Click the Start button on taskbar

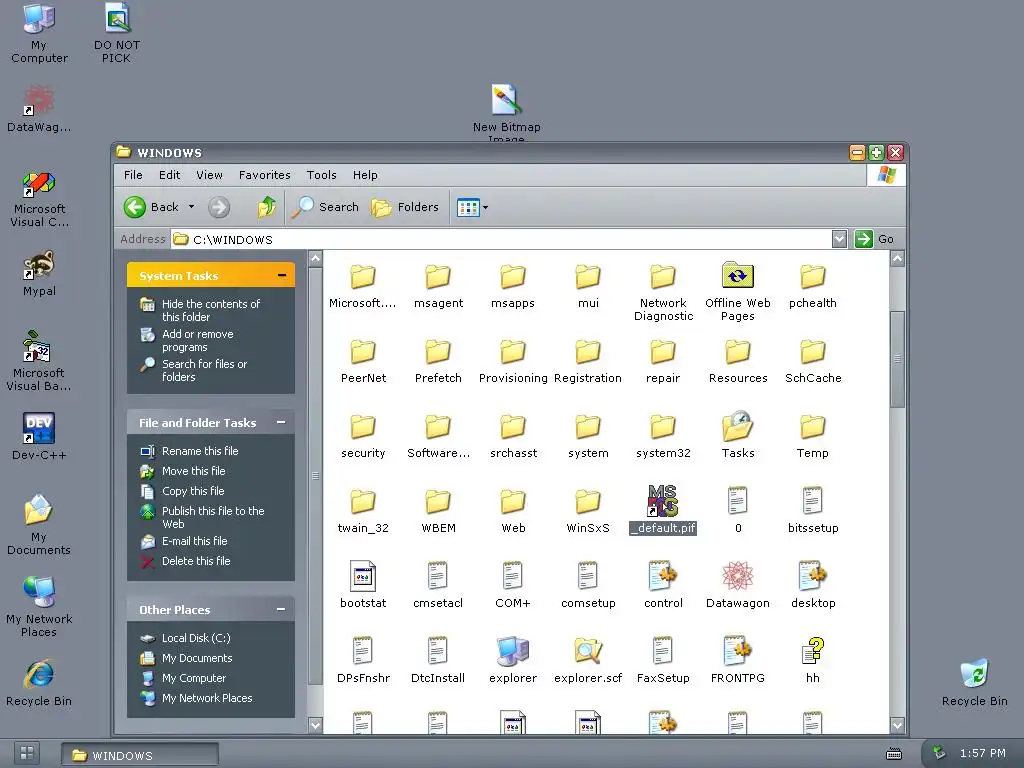[27, 753]
